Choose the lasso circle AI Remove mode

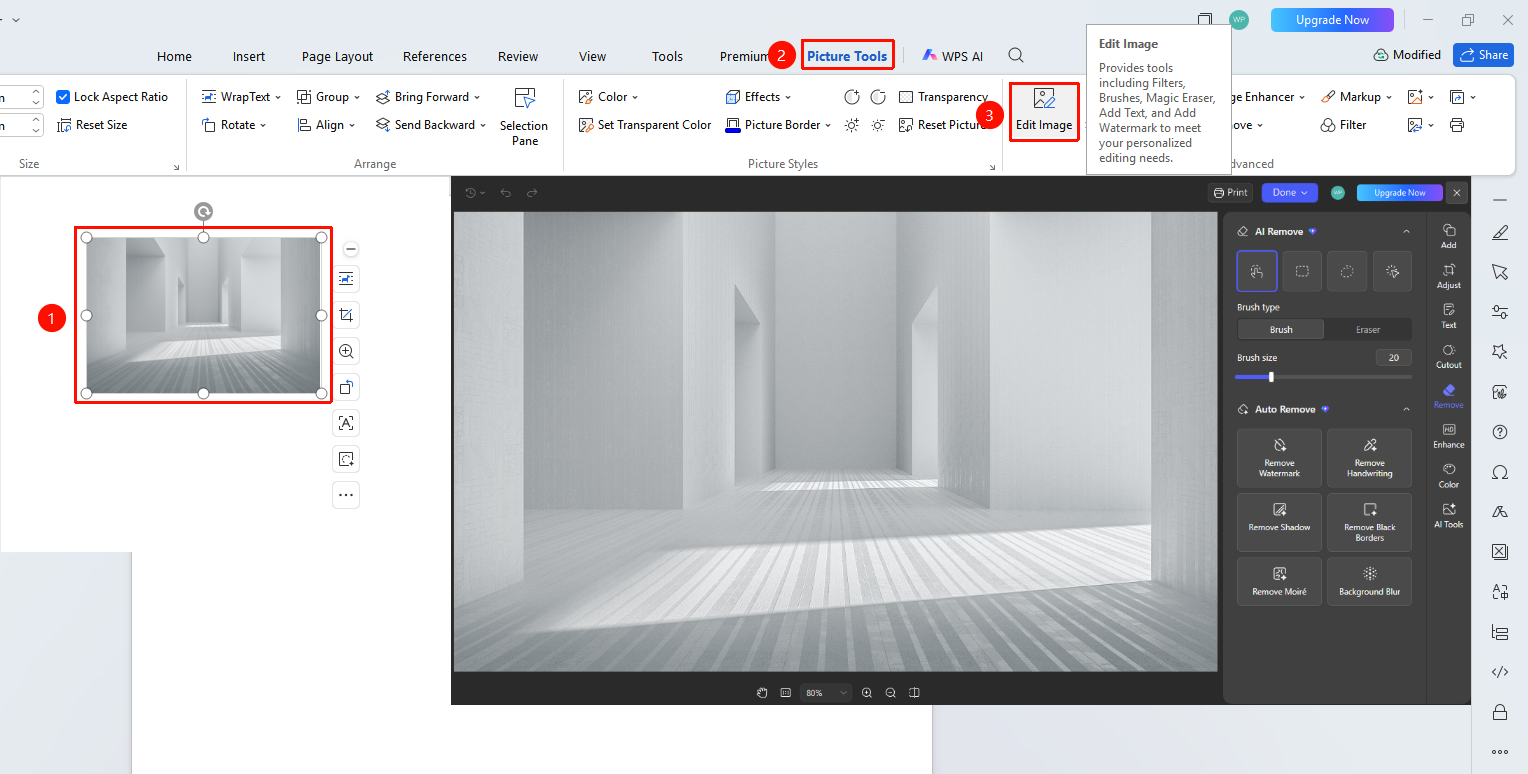[1347, 271]
